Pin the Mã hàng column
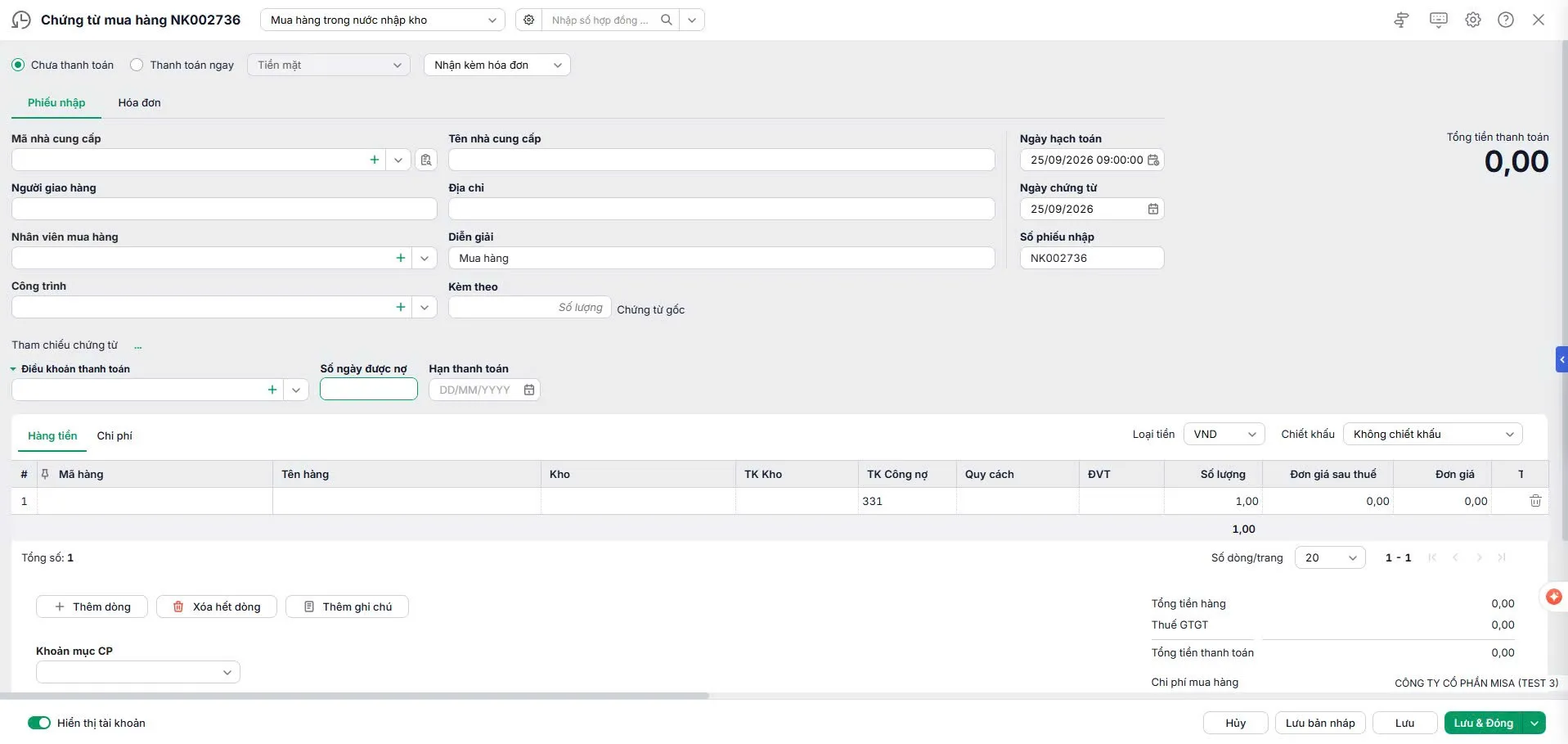 [45, 474]
